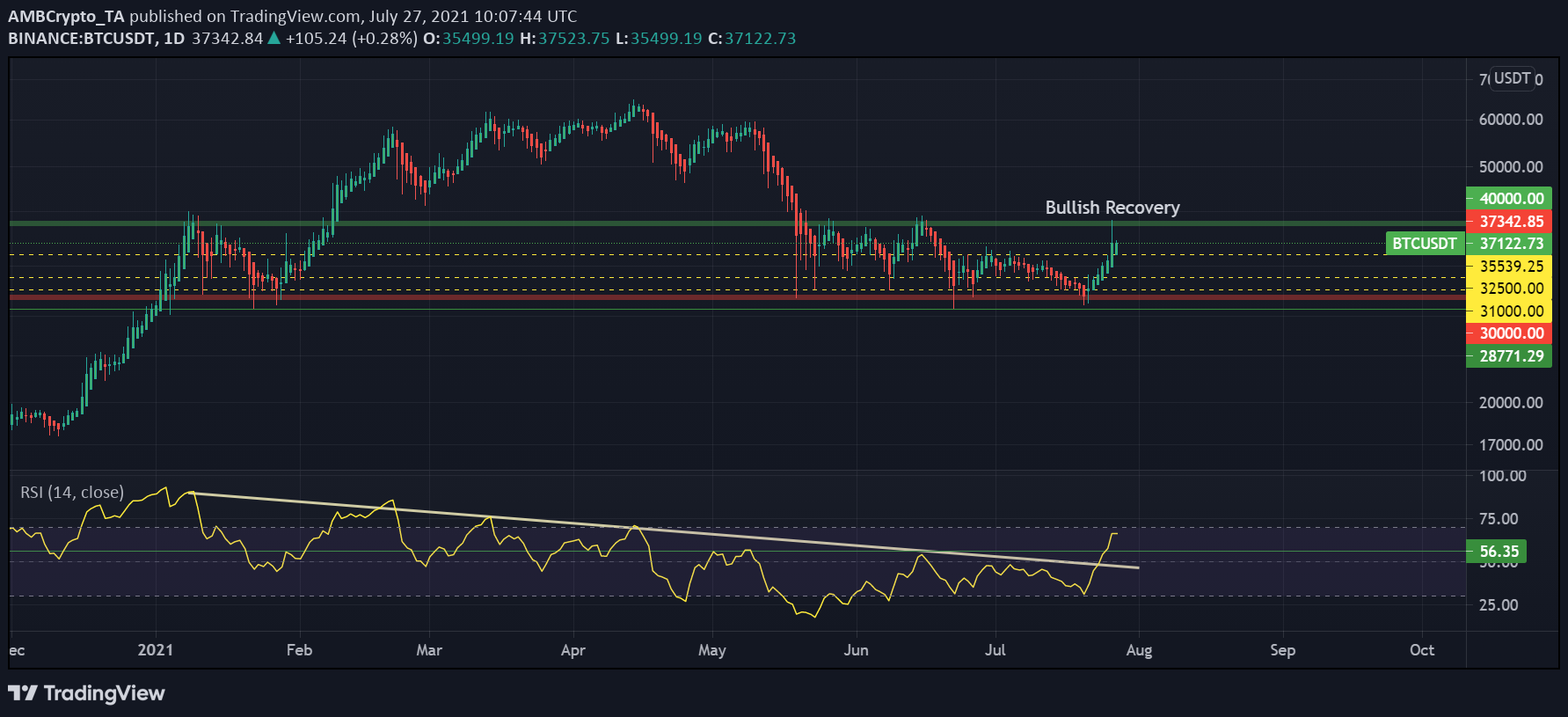Click the 60000.00 price axis tick
The width and height of the screenshot is (1568, 717).
pyautogui.click(x=1511, y=120)
